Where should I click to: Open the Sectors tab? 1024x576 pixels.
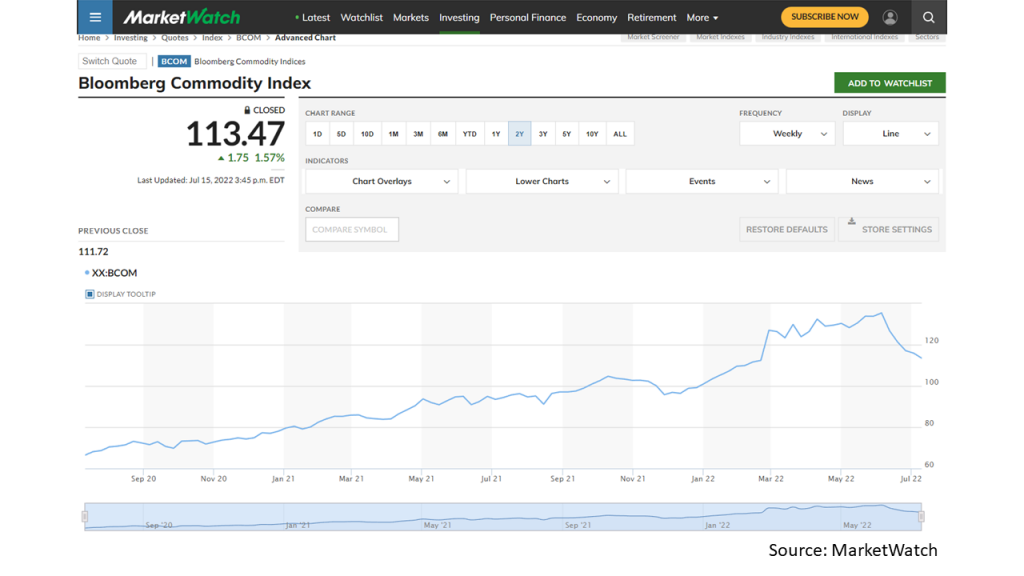click(x=927, y=37)
